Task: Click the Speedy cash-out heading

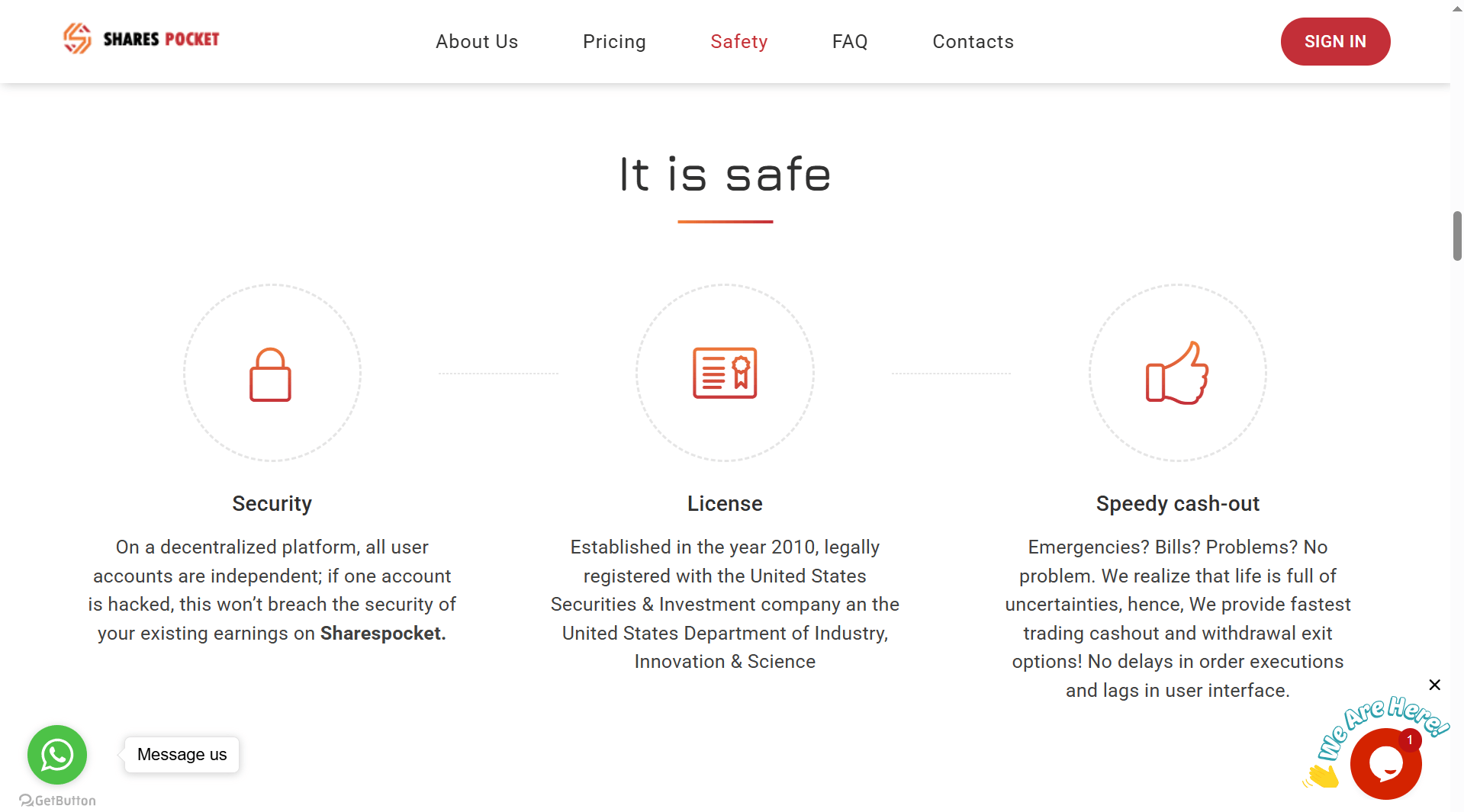Action: 1177,504
